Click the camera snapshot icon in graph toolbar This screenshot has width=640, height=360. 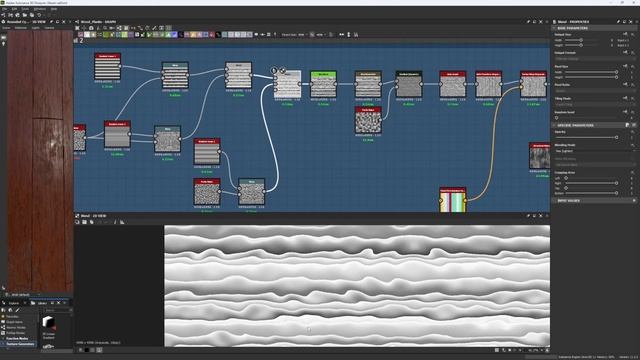(91, 28)
